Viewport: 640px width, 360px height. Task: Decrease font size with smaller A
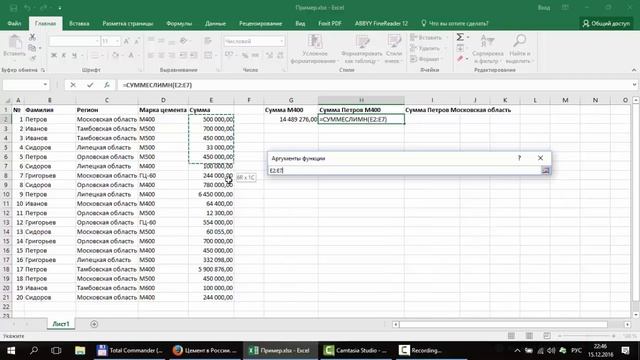137,41
